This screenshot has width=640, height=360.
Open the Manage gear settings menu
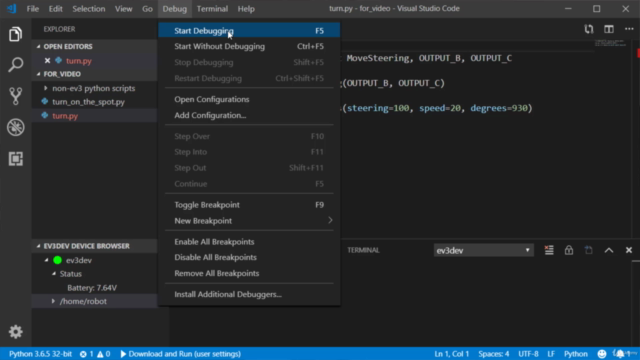[16, 331]
